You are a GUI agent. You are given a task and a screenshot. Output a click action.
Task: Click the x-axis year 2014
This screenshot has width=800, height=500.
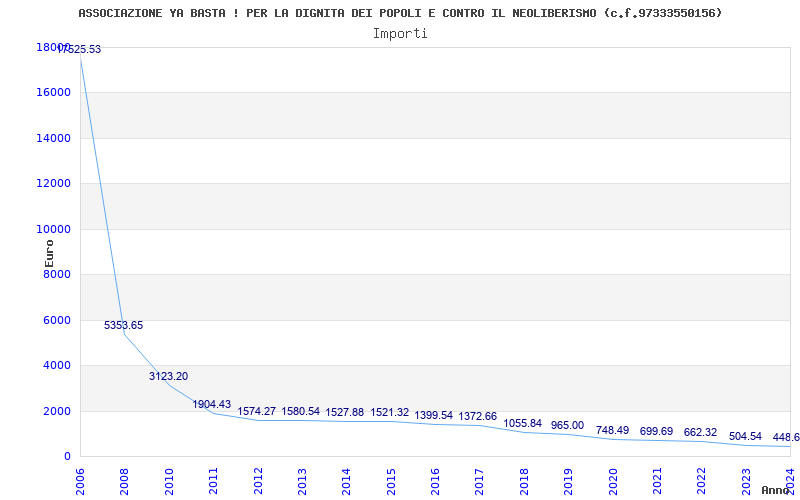(346, 481)
